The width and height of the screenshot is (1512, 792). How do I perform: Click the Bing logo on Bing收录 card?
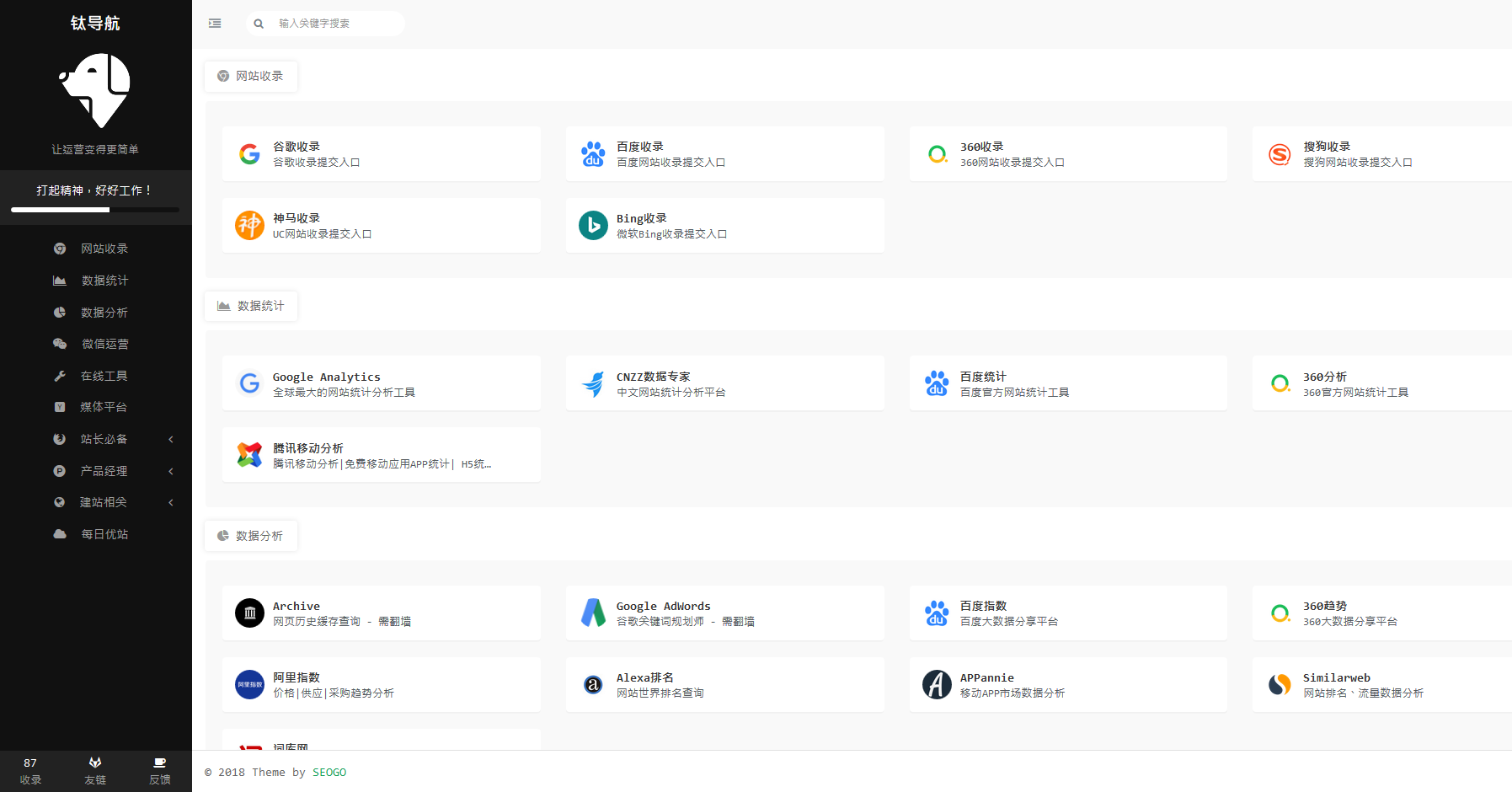pyautogui.click(x=593, y=226)
